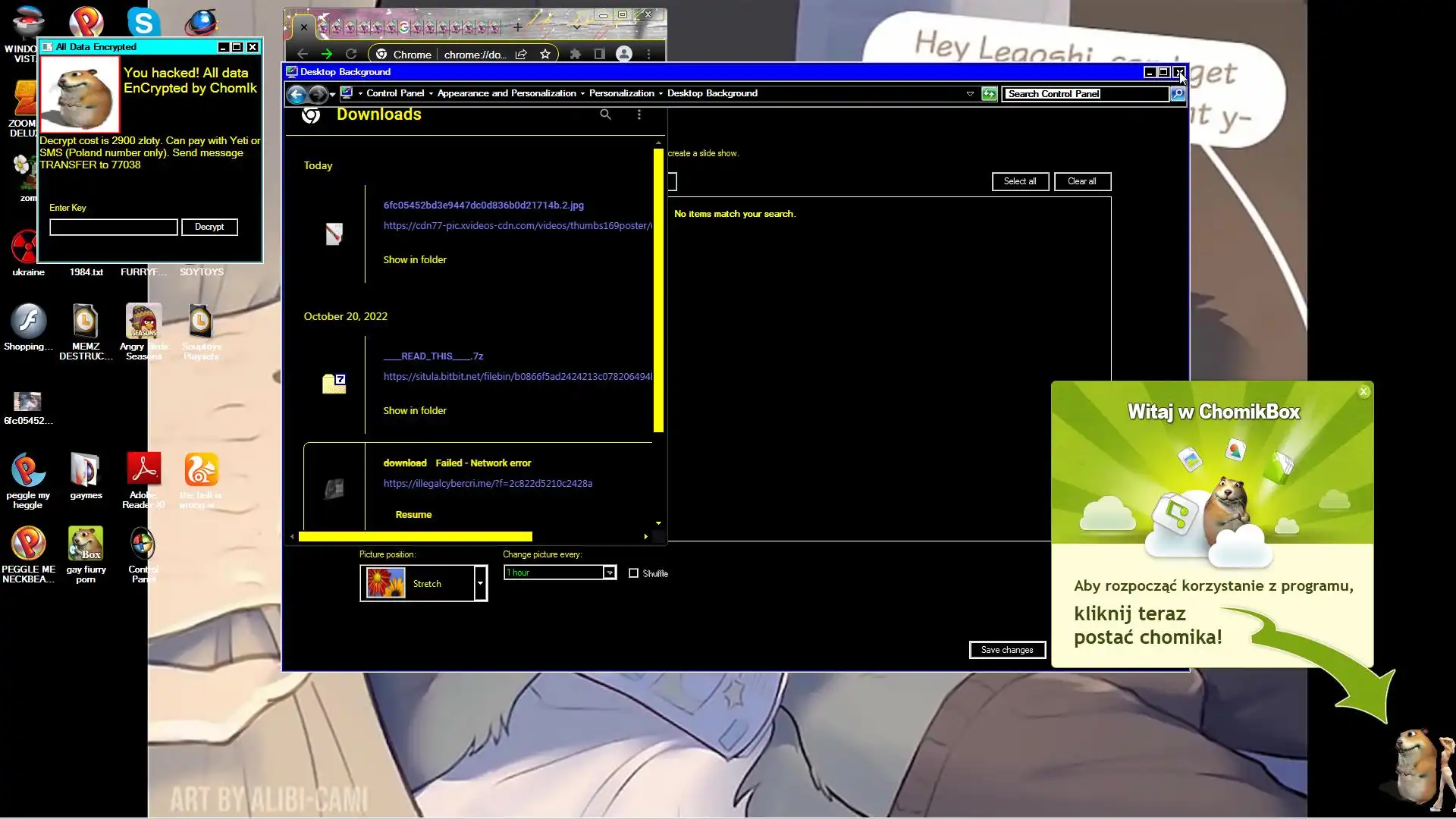The width and height of the screenshot is (1456, 819).
Task: Click the Decrypt button
Action: pyautogui.click(x=209, y=227)
